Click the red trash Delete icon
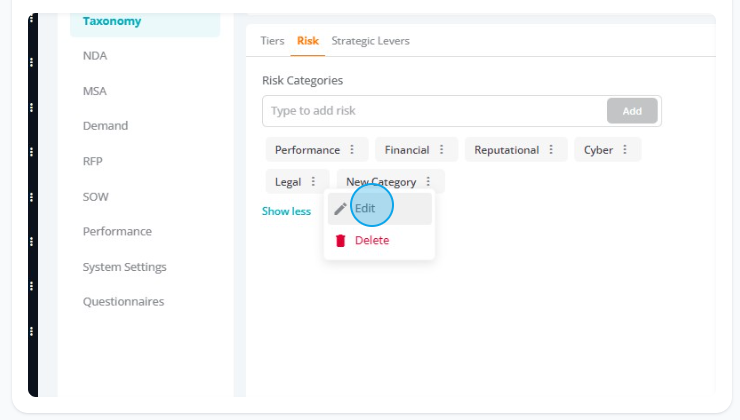This screenshot has width=740, height=420. pyautogui.click(x=340, y=241)
